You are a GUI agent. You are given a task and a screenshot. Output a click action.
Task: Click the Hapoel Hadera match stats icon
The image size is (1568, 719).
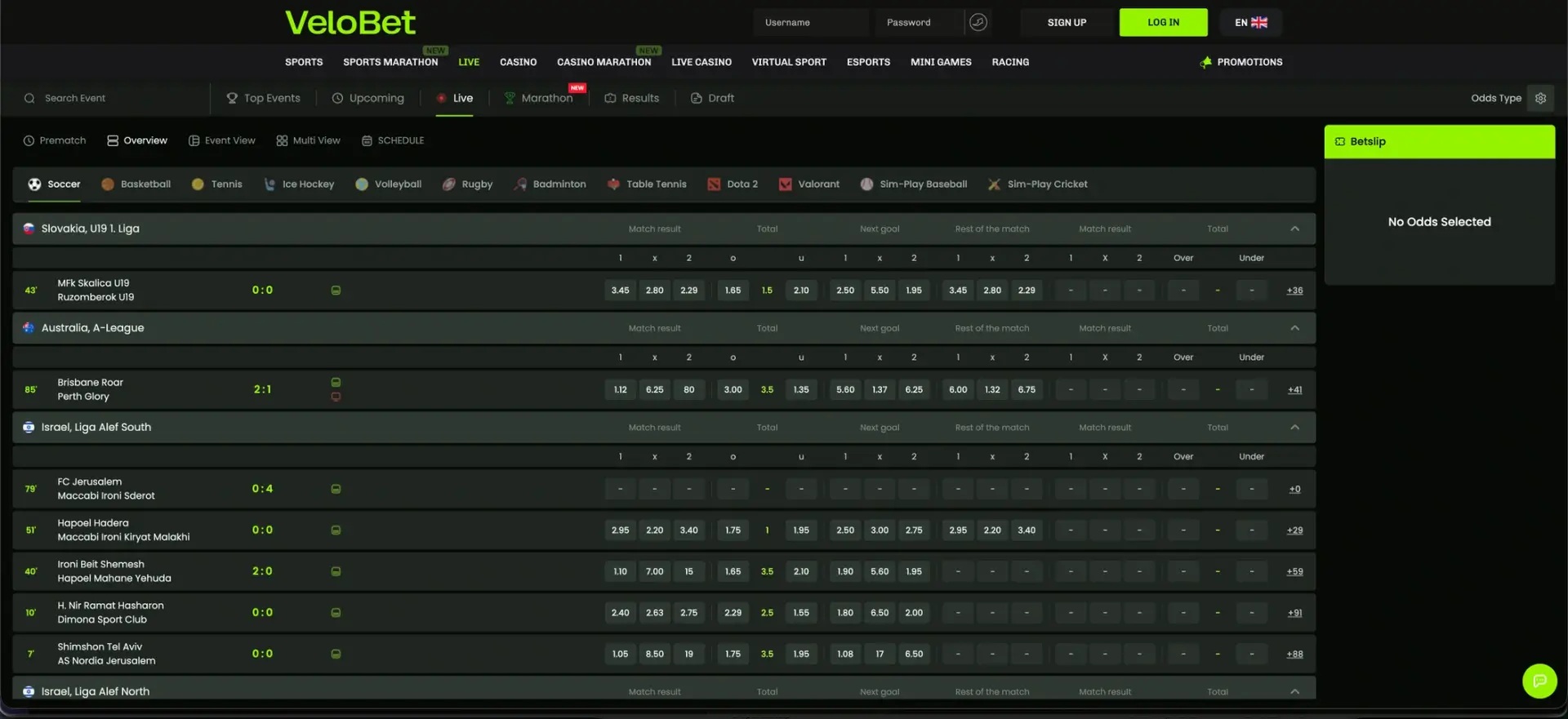point(336,530)
